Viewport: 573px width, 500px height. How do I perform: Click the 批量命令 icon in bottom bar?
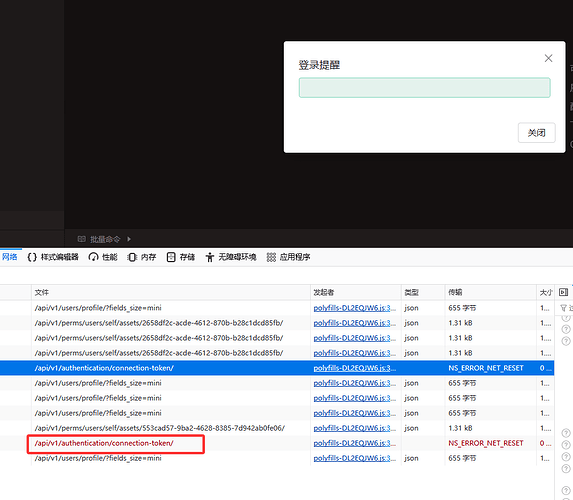click(81, 239)
